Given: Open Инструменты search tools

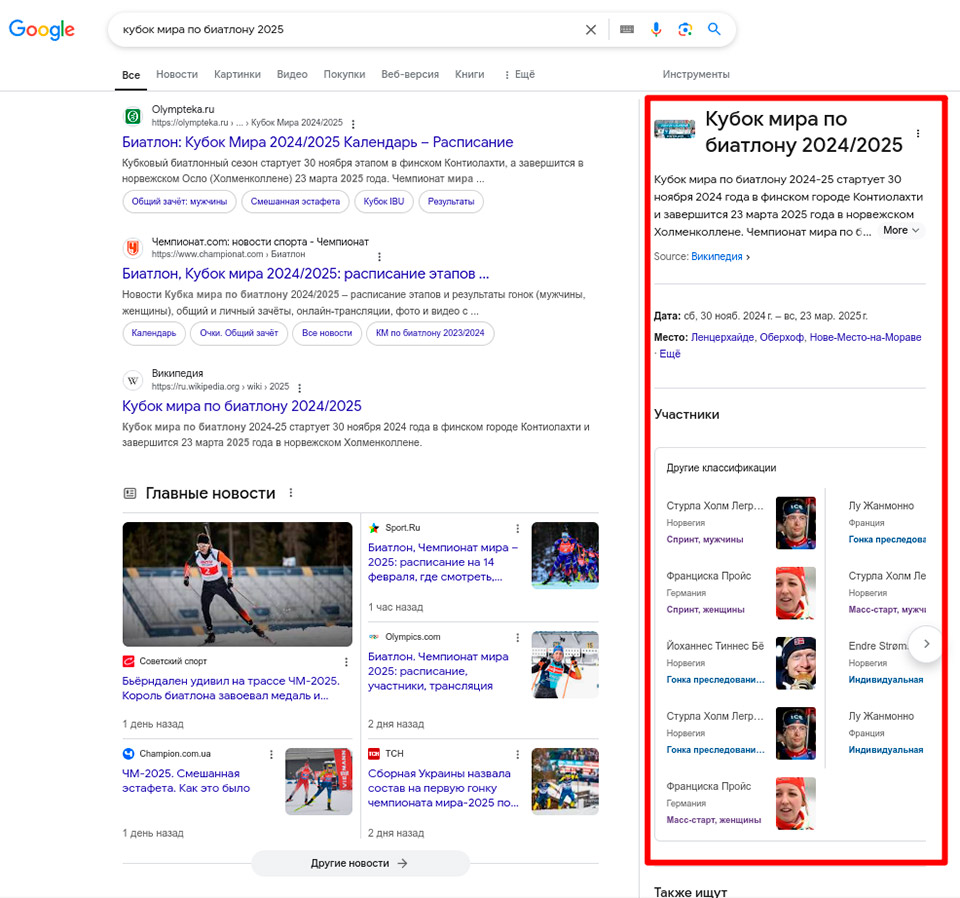Looking at the screenshot, I should 696,75.
